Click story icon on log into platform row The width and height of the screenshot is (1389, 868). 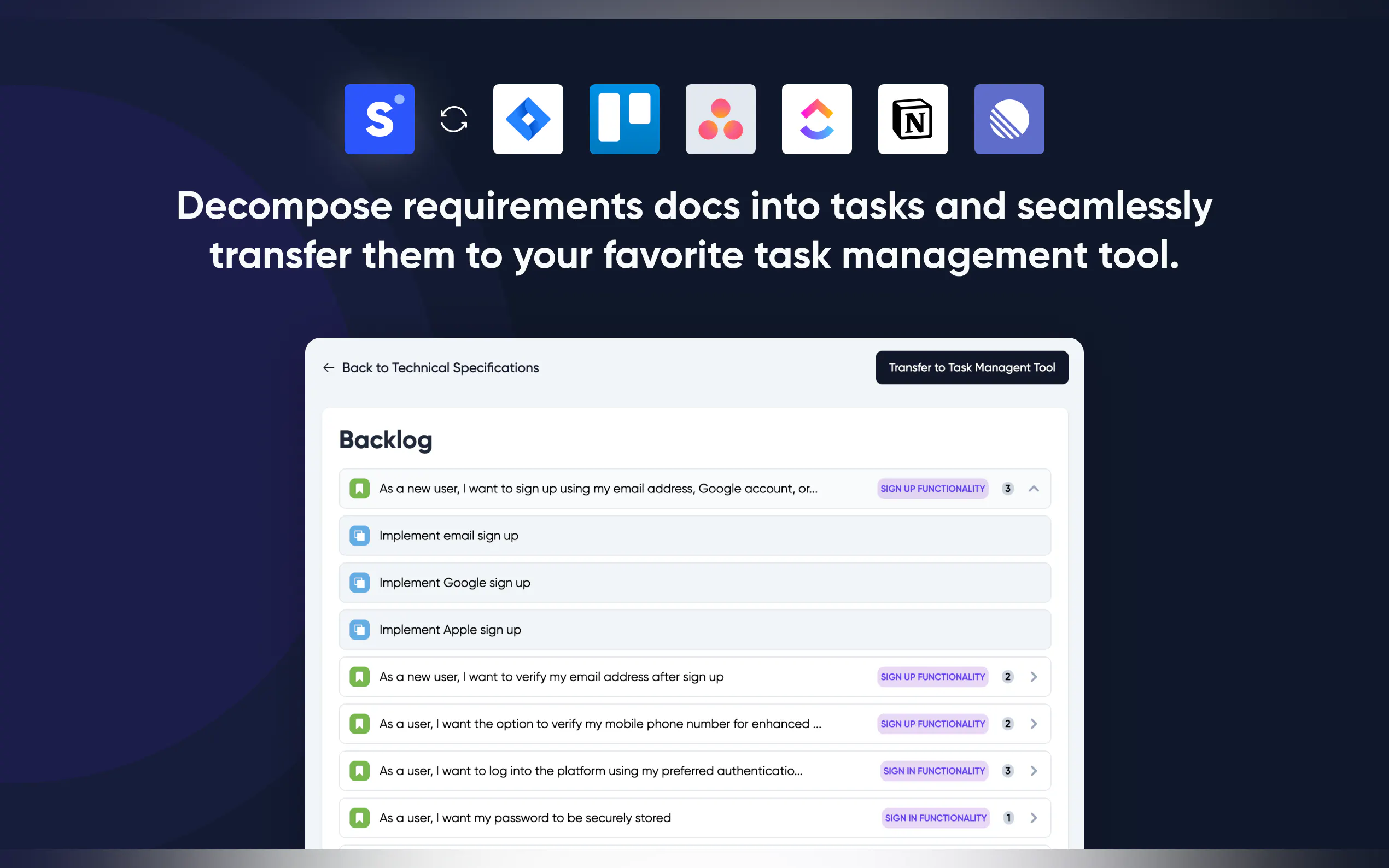click(359, 771)
